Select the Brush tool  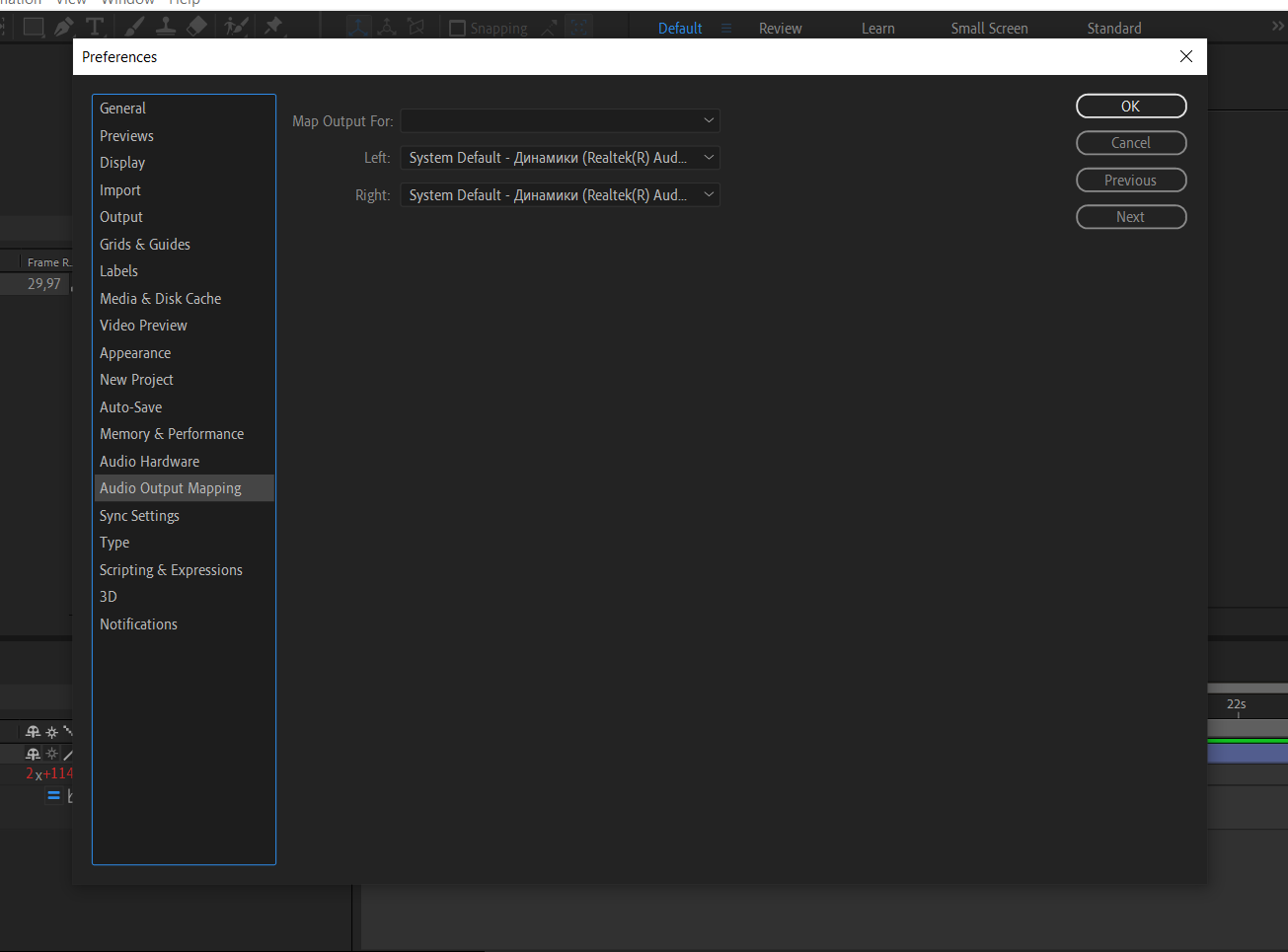[x=135, y=28]
